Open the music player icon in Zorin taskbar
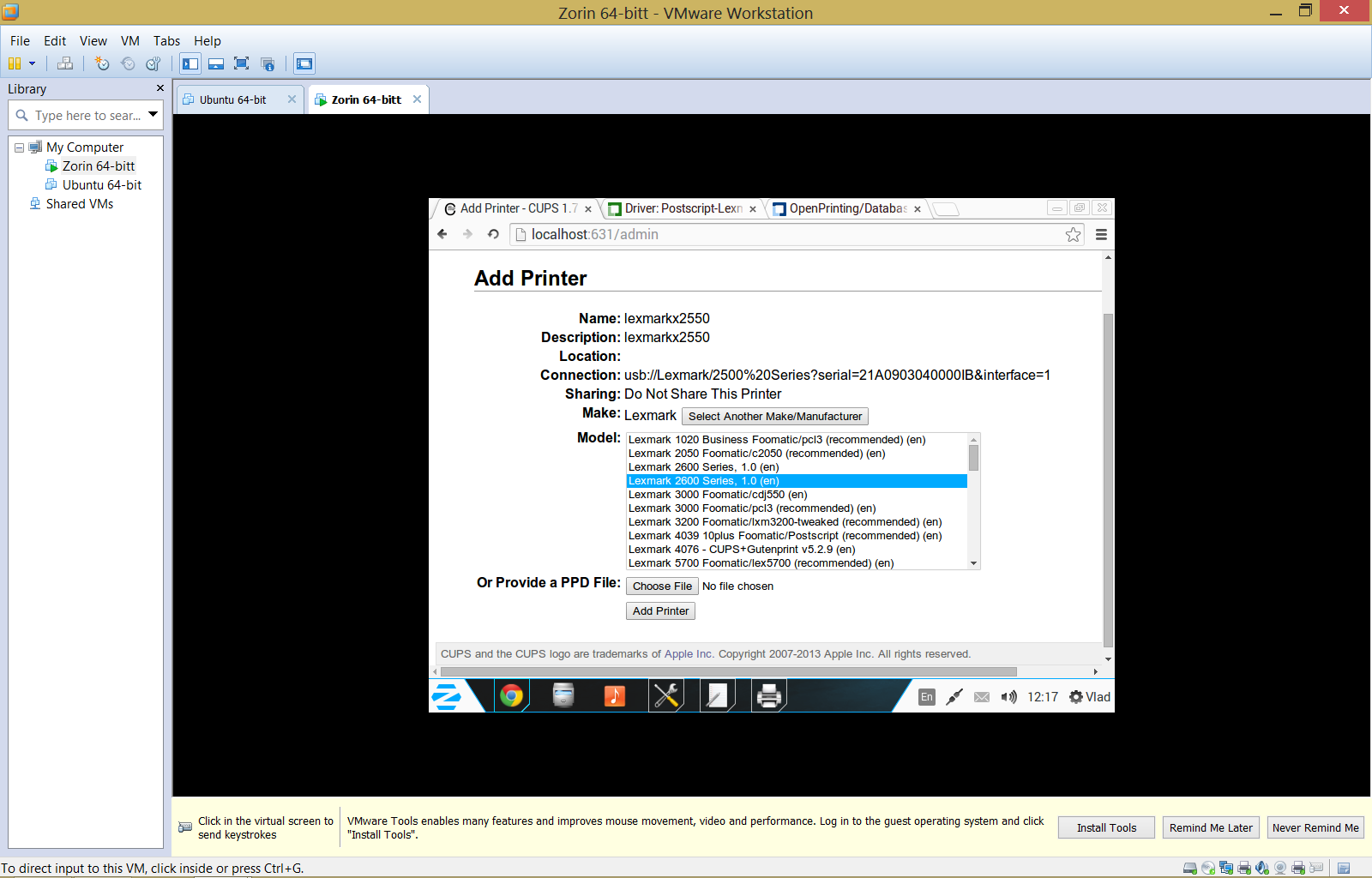 pyautogui.click(x=615, y=695)
